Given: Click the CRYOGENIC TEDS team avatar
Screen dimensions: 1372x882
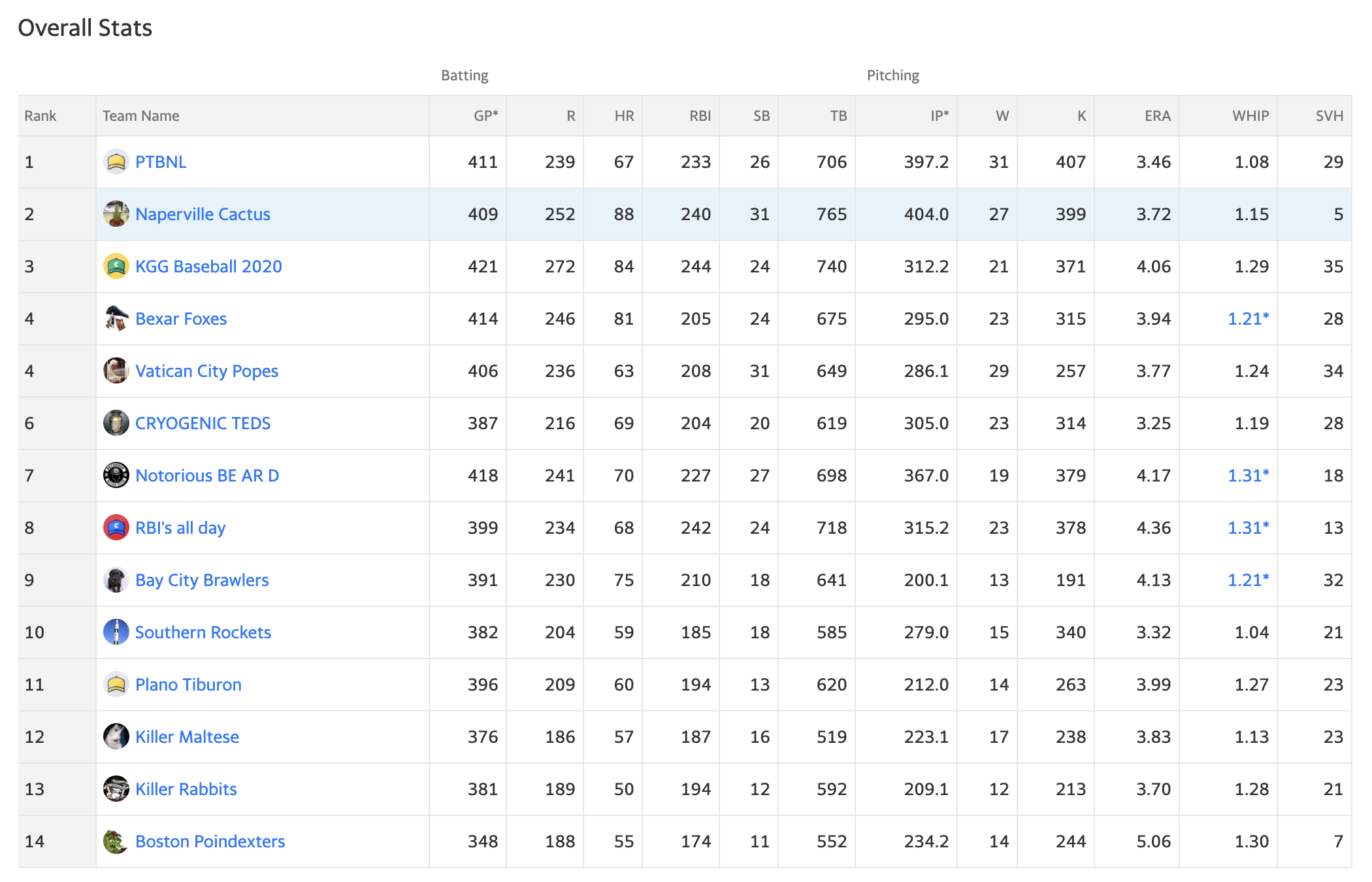Looking at the screenshot, I should [x=116, y=423].
